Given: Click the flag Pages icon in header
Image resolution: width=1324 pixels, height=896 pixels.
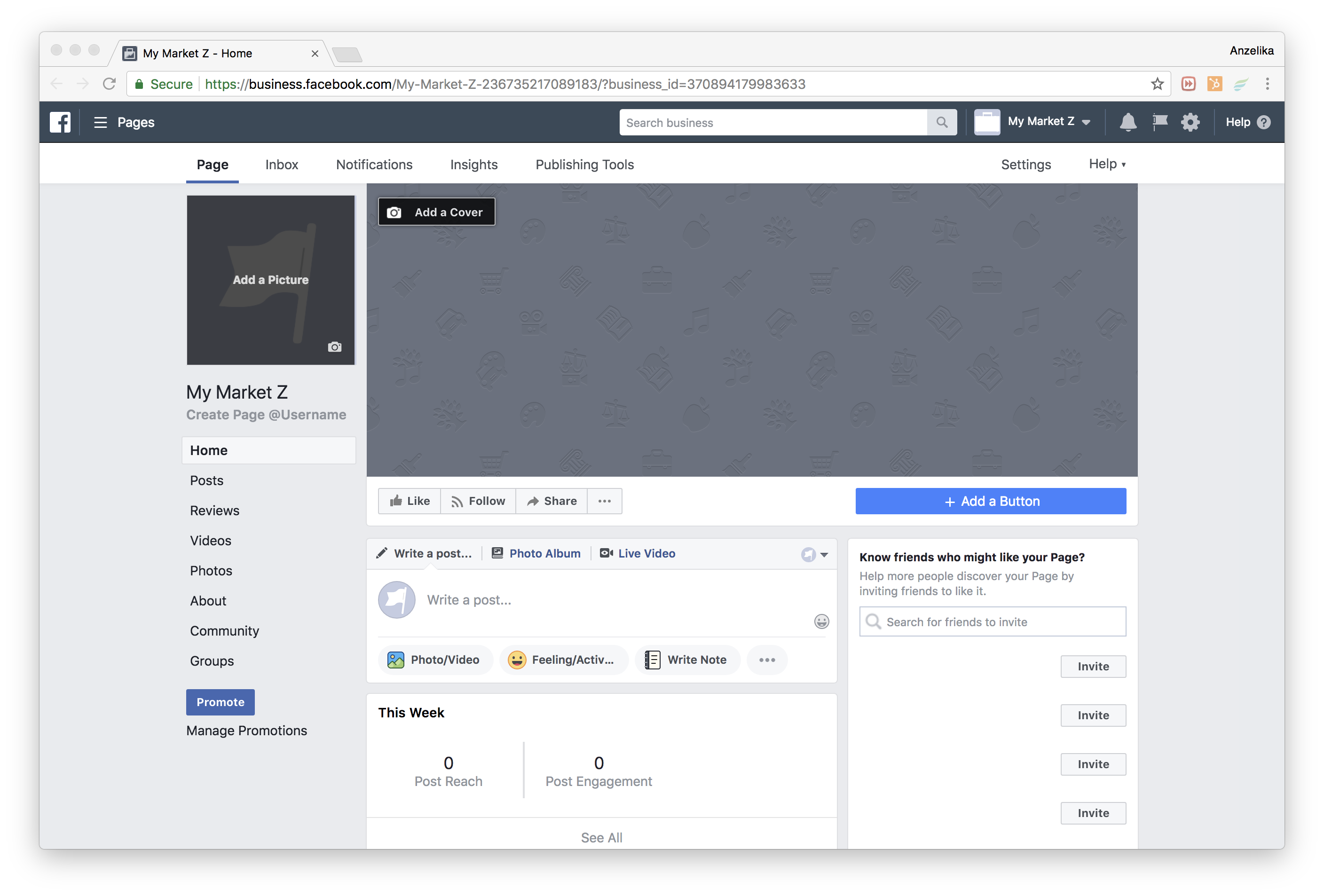Looking at the screenshot, I should [x=1159, y=122].
